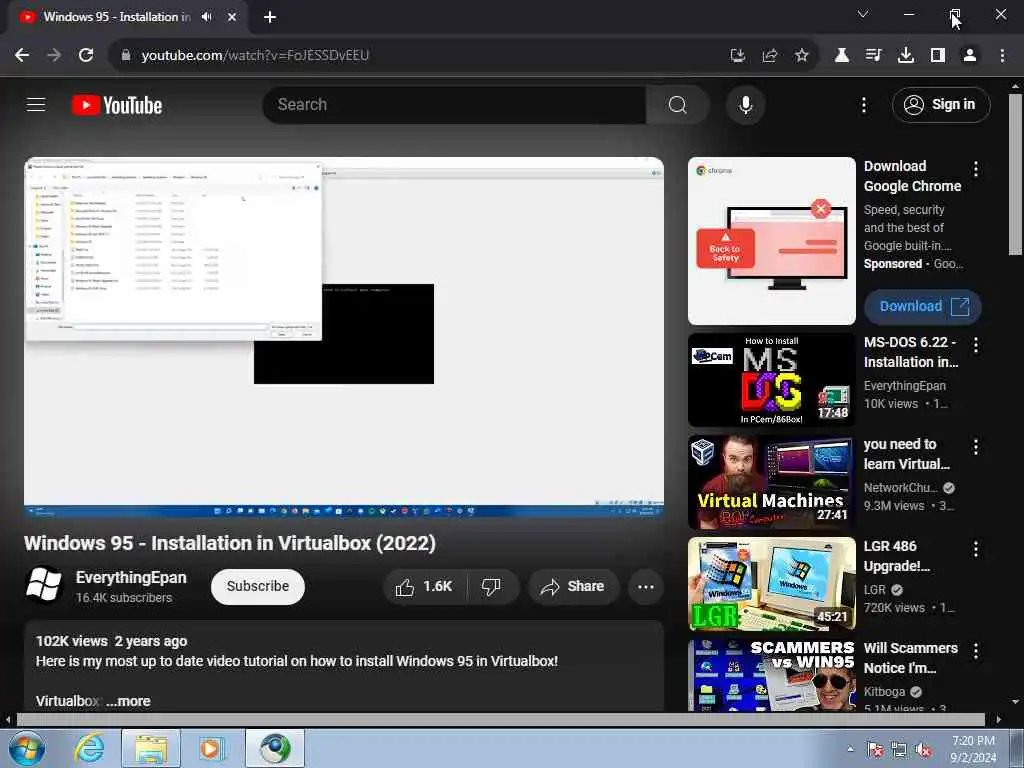Click the ad Download button
This screenshot has width=1024, height=768.
click(923, 306)
